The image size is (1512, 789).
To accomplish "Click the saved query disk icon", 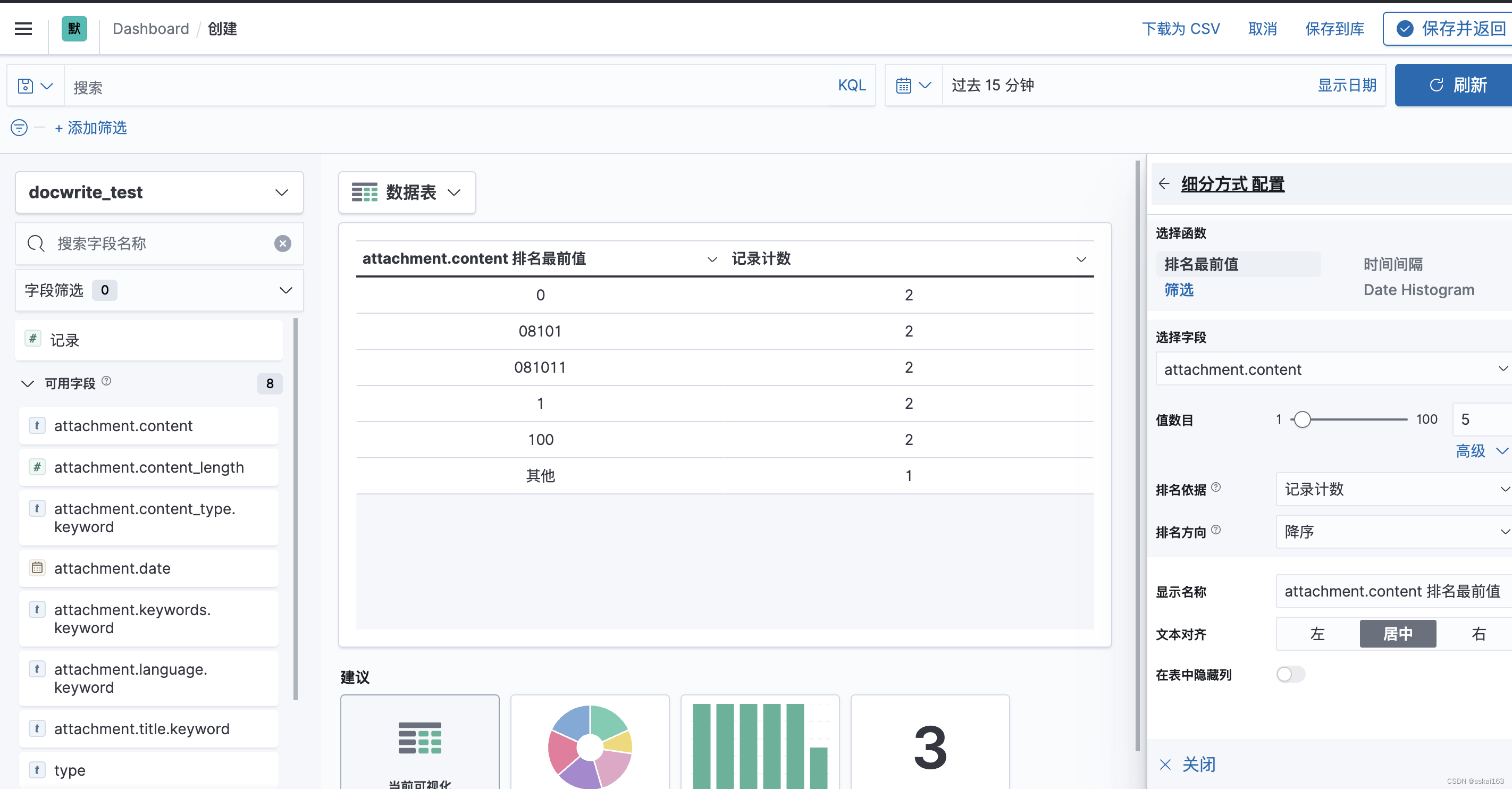I will click(x=26, y=86).
